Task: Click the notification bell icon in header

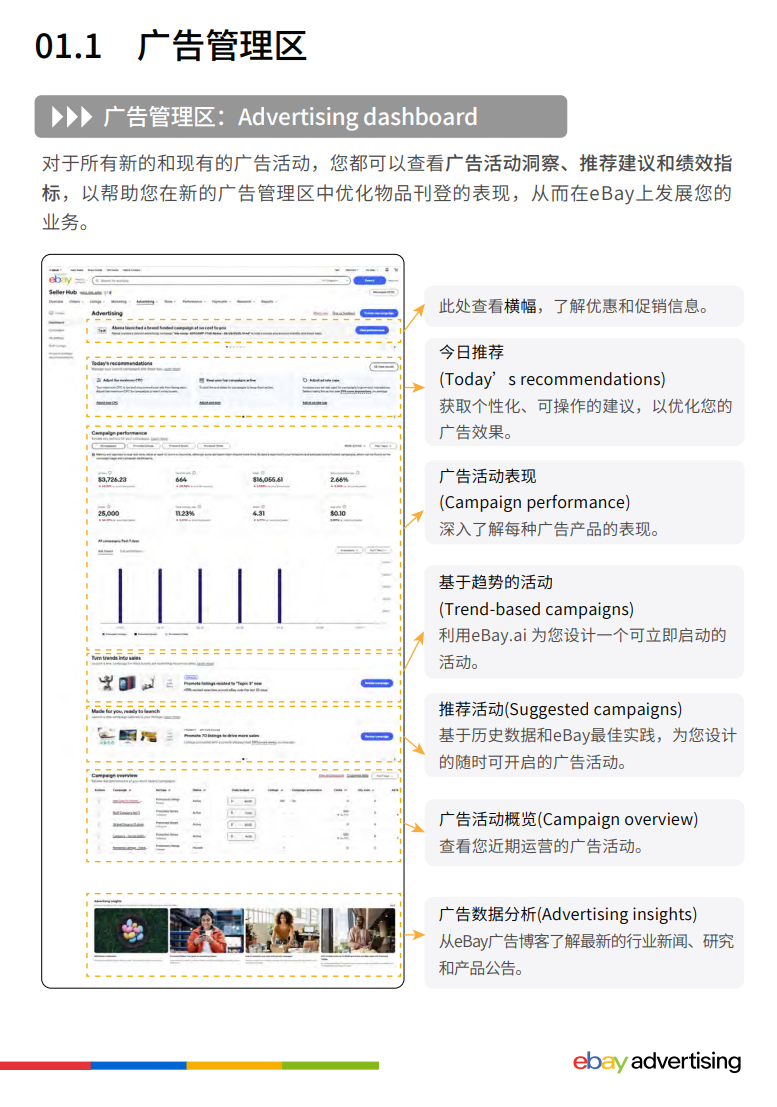Action: [386, 269]
